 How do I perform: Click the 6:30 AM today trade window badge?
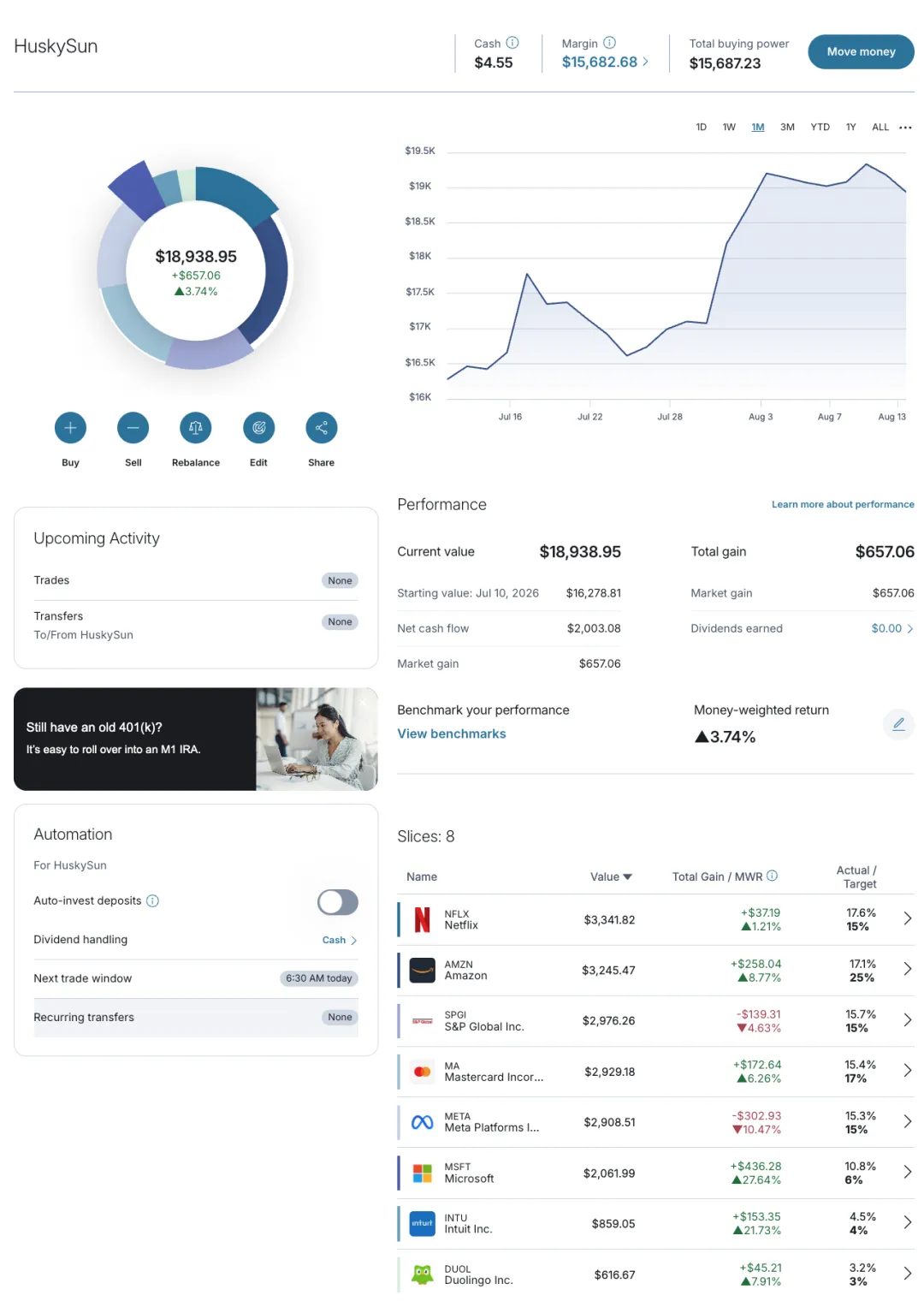click(319, 978)
